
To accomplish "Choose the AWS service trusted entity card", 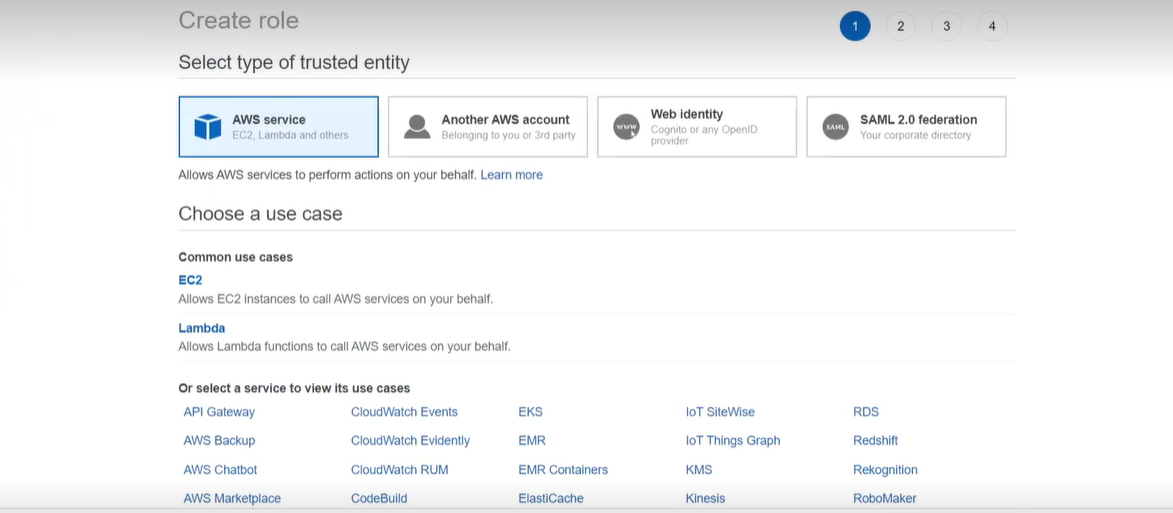I will click(278, 126).
